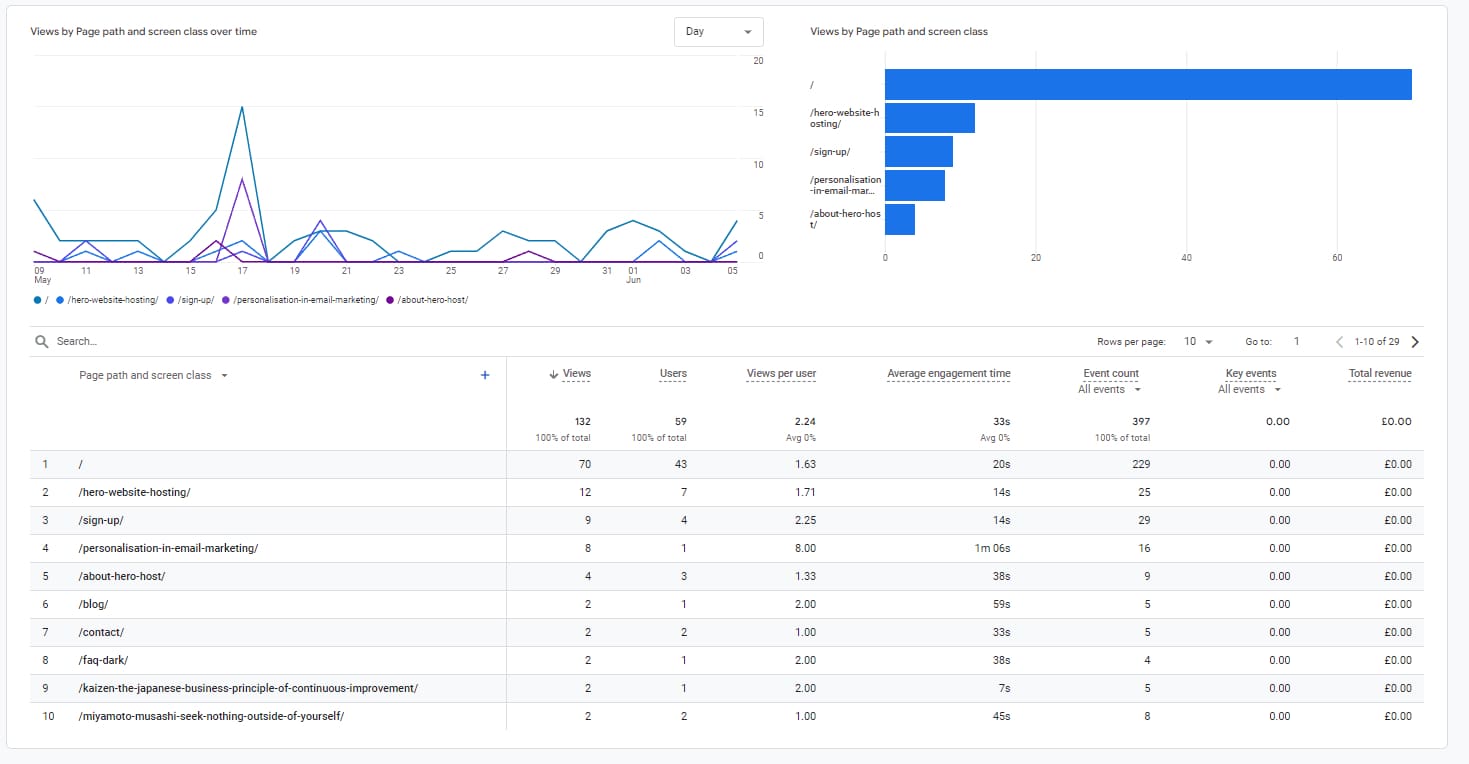This screenshot has width=1469, height=764.
Task: Click the 229 event count cell
Action: pyautogui.click(x=1141, y=464)
